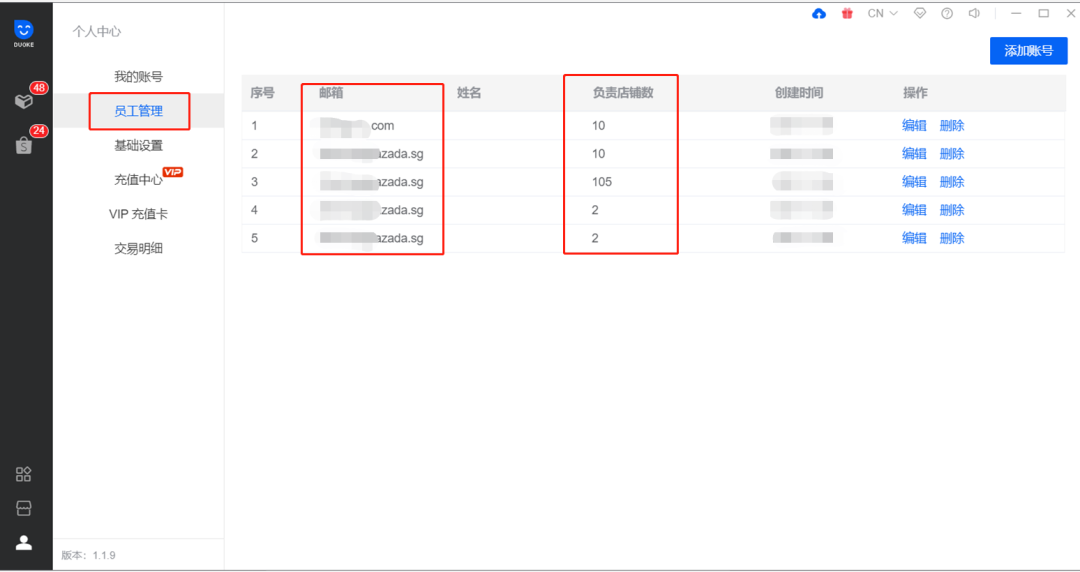Click the 添加账号 button
The width and height of the screenshot is (1080, 572).
click(x=1028, y=51)
